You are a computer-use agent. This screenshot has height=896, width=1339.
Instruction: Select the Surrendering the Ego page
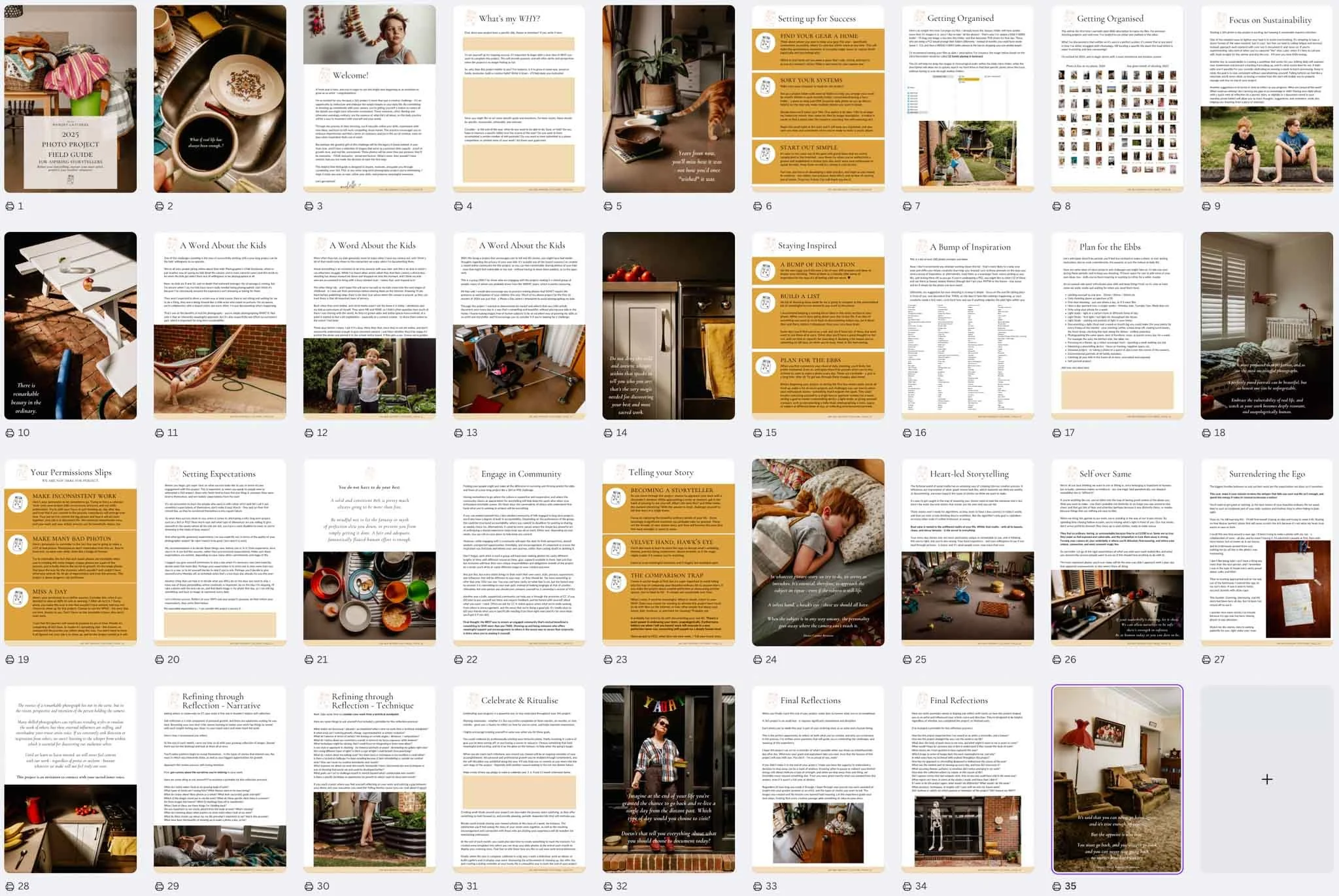(1266, 552)
